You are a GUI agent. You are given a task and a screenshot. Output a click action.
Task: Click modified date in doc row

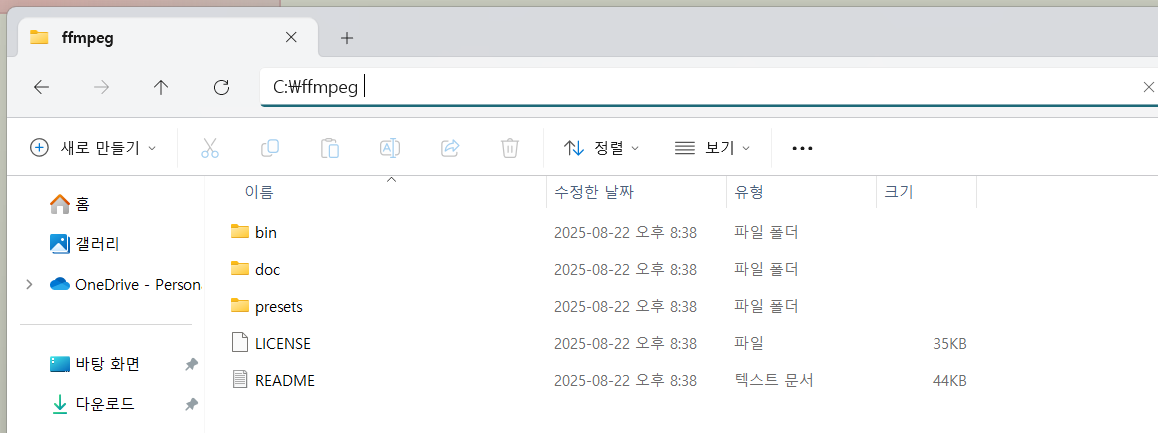[626, 269]
